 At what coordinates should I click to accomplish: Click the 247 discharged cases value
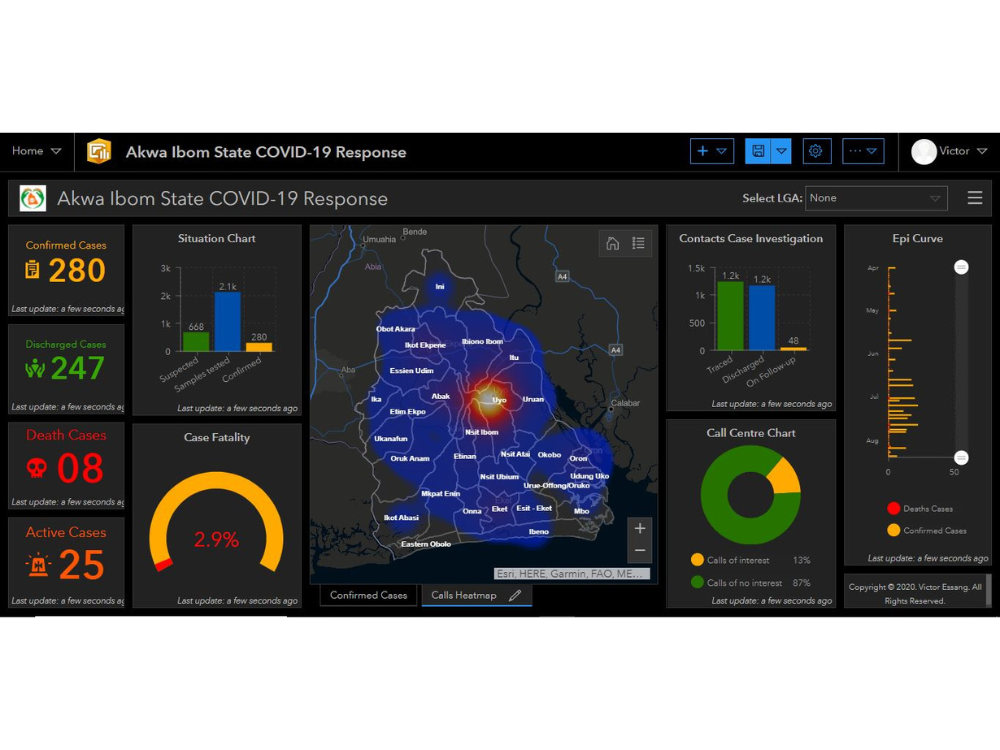(x=77, y=368)
